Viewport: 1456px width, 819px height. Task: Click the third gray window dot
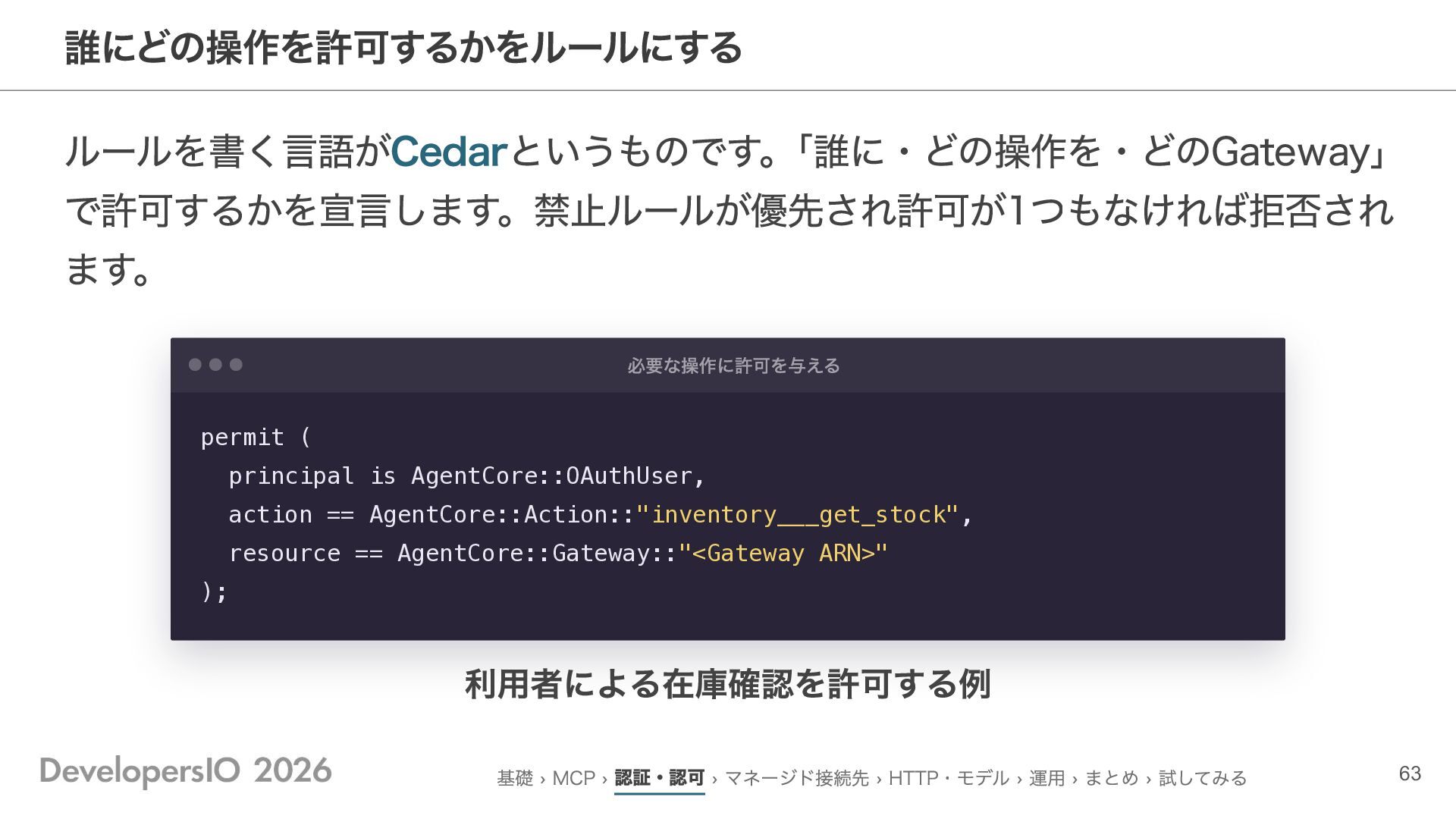(x=236, y=365)
